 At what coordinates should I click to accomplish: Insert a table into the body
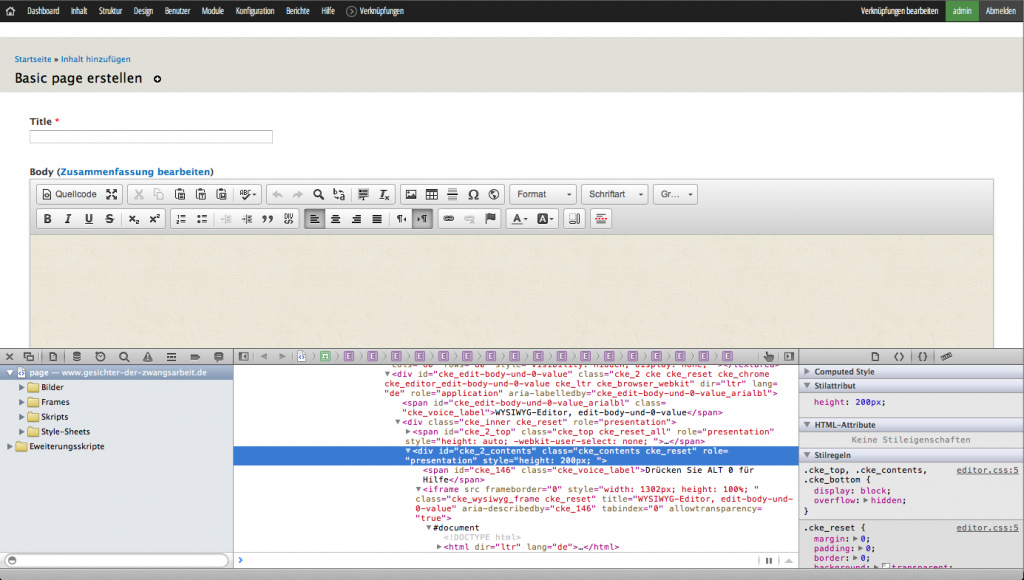click(x=432, y=194)
